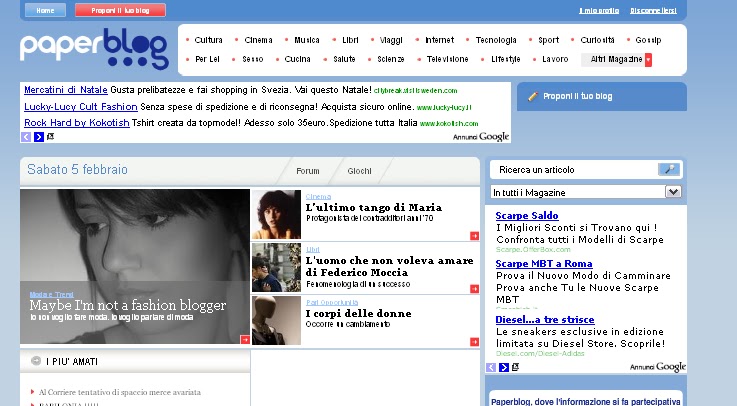Open Rock Hard by Kokotish ad link
This screenshot has width=737, height=406.
77,123
